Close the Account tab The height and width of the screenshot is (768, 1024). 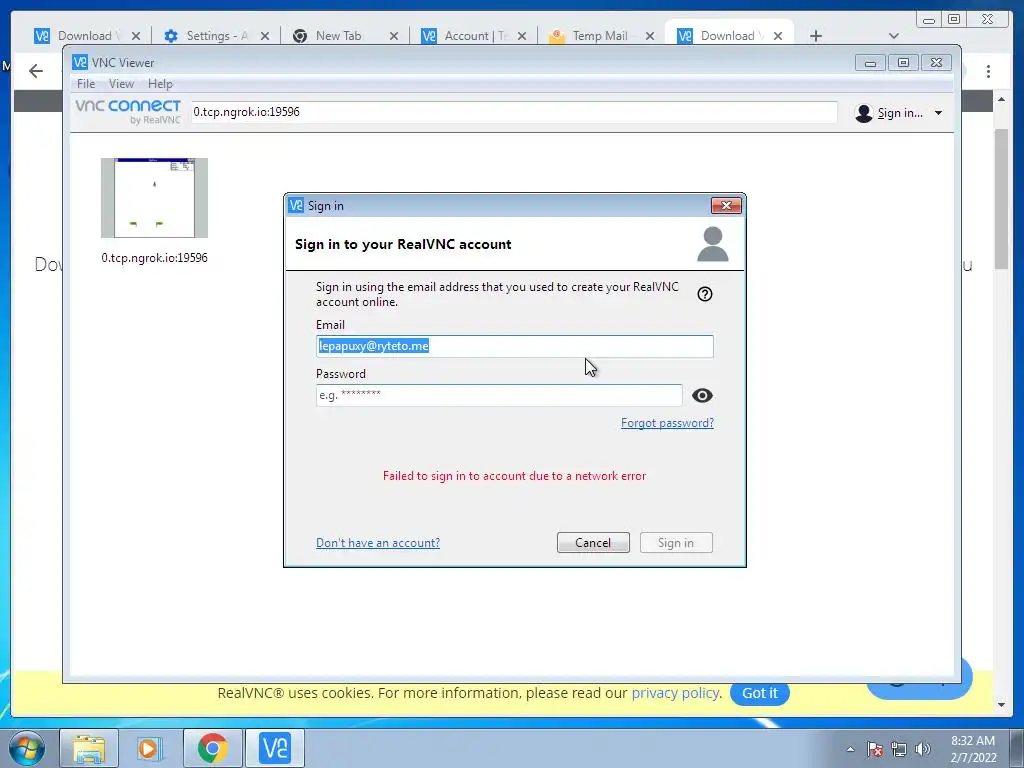(x=522, y=36)
